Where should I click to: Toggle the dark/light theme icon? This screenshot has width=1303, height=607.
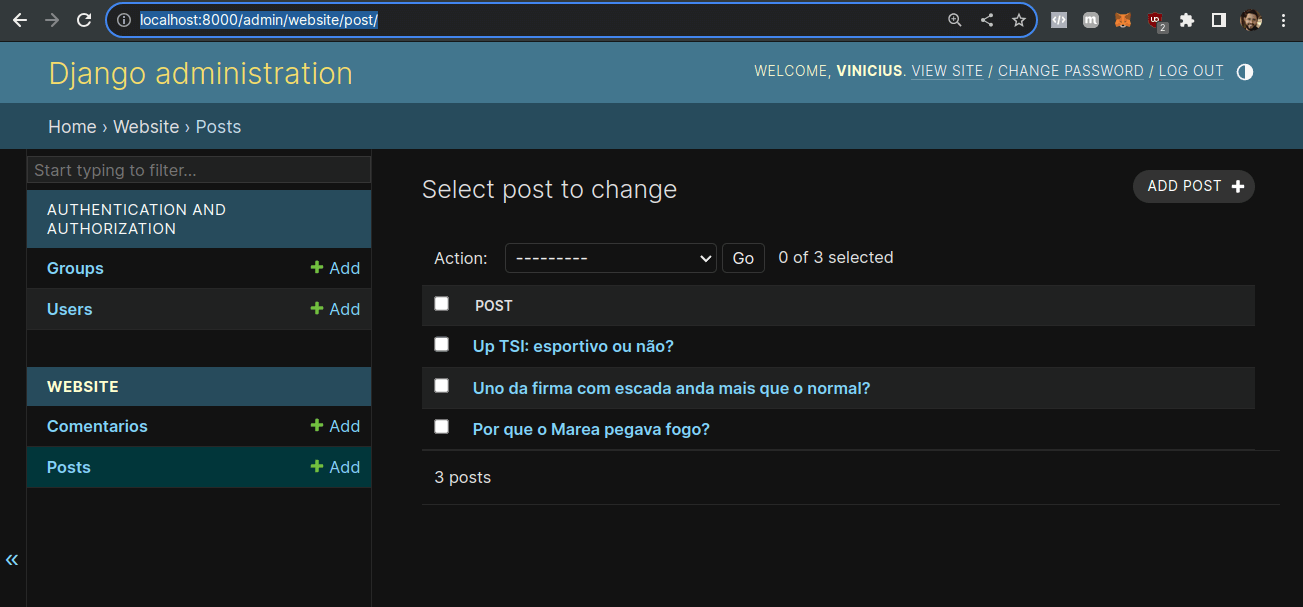1244,72
